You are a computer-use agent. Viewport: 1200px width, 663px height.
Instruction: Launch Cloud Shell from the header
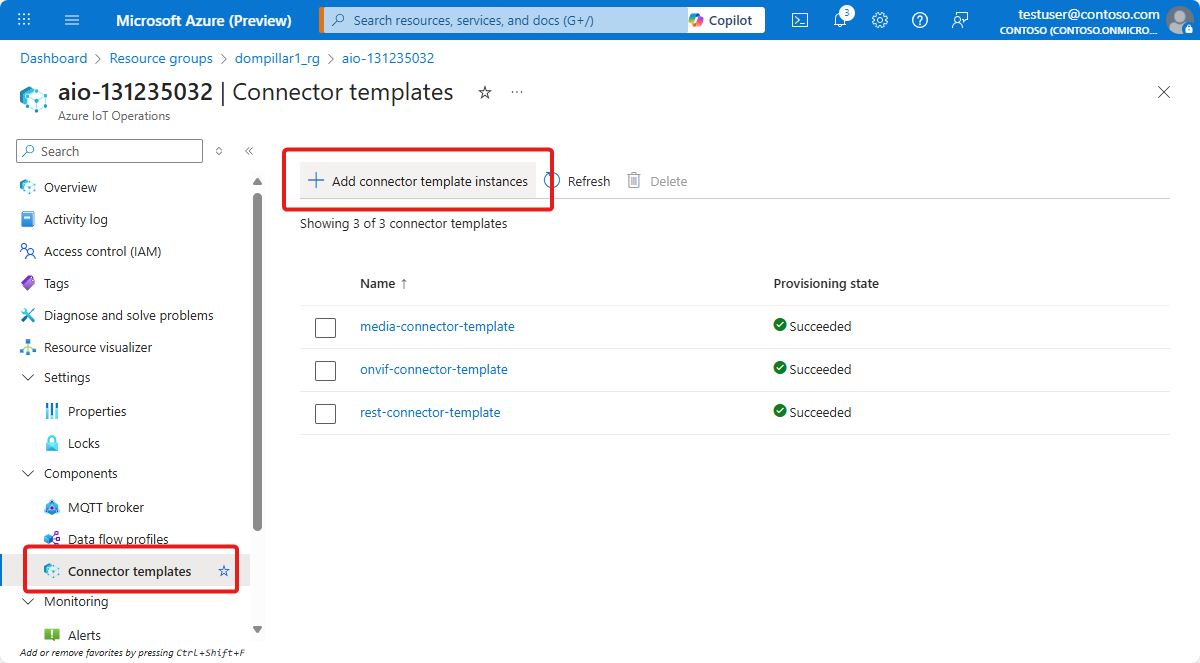pyautogui.click(x=800, y=20)
